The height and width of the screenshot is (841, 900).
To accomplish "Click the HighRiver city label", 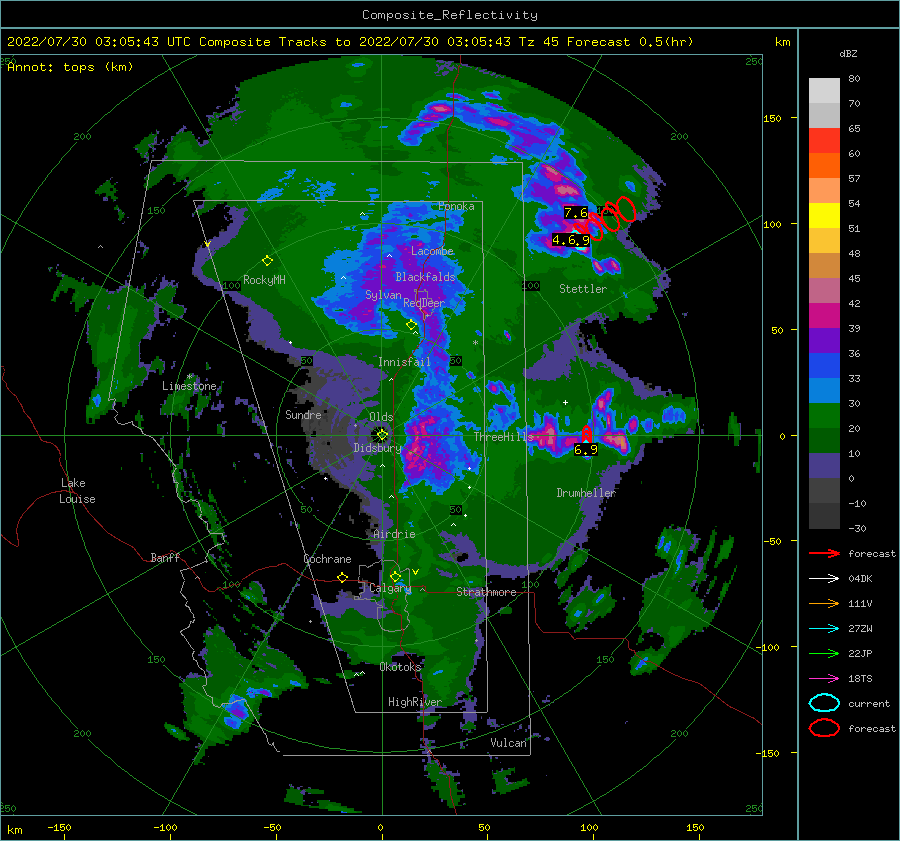I will pos(415,702).
